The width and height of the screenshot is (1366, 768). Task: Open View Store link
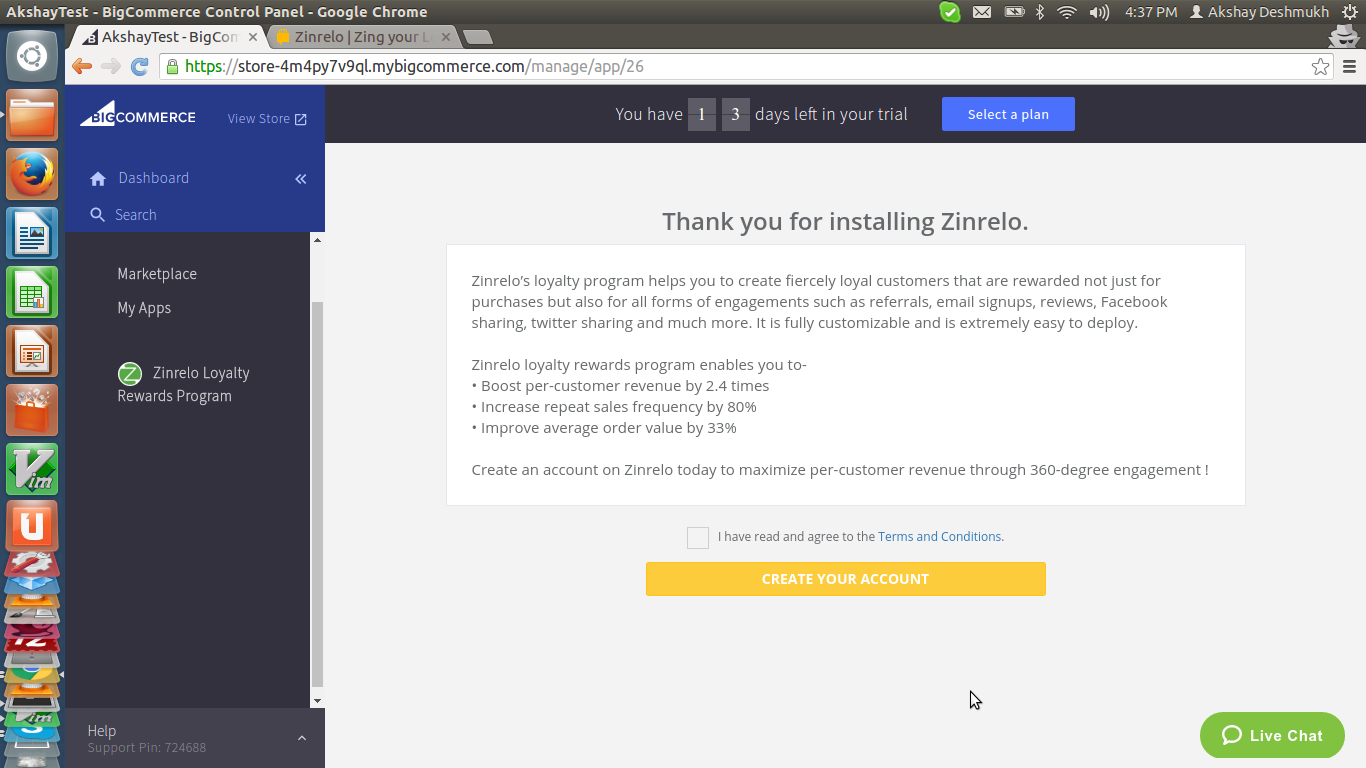point(267,118)
